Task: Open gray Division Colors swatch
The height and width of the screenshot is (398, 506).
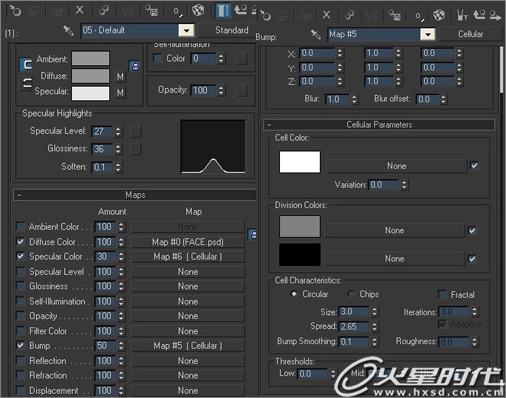Action: tap(300, 226)
